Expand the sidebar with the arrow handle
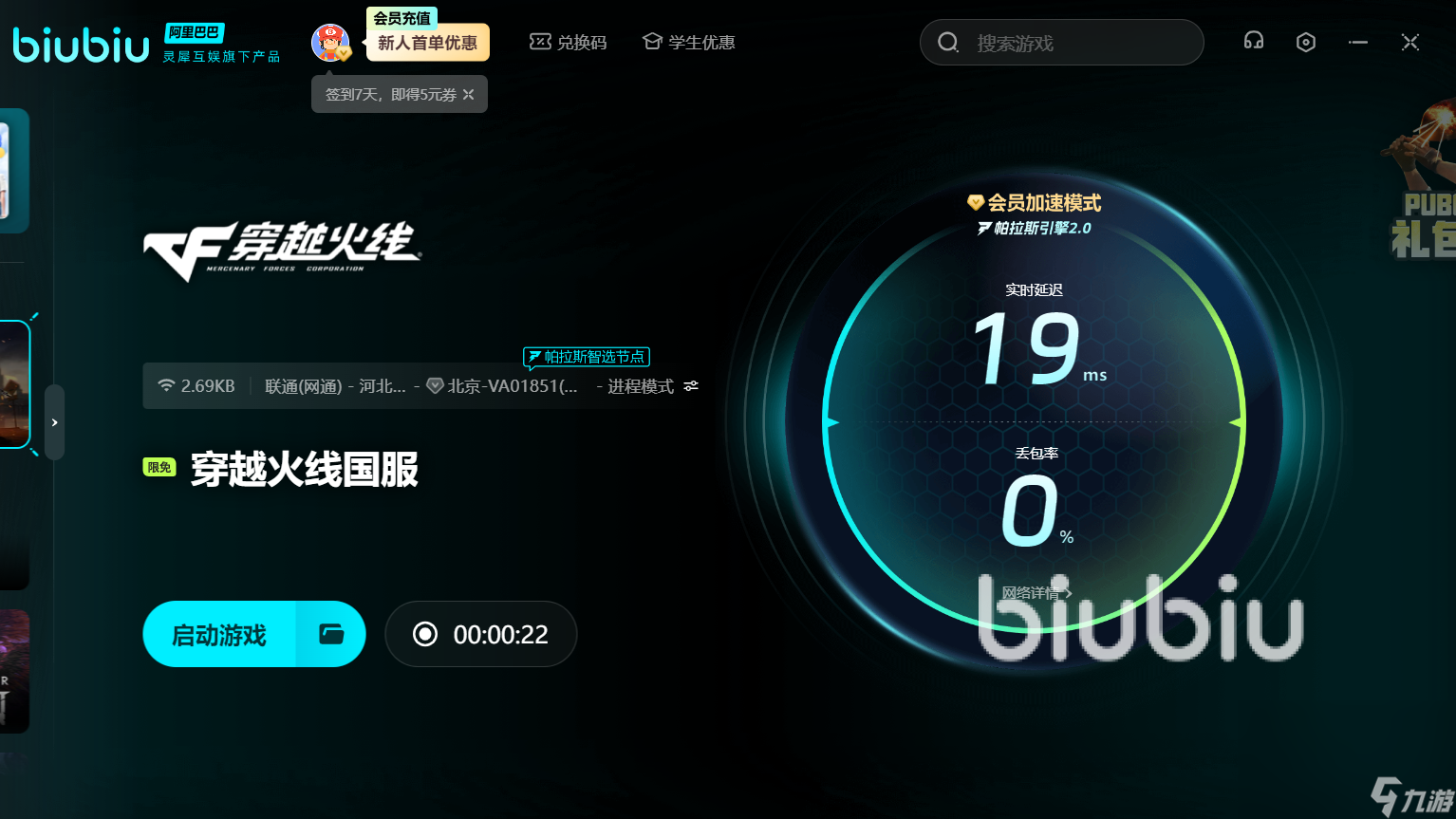 click(54, 422)
